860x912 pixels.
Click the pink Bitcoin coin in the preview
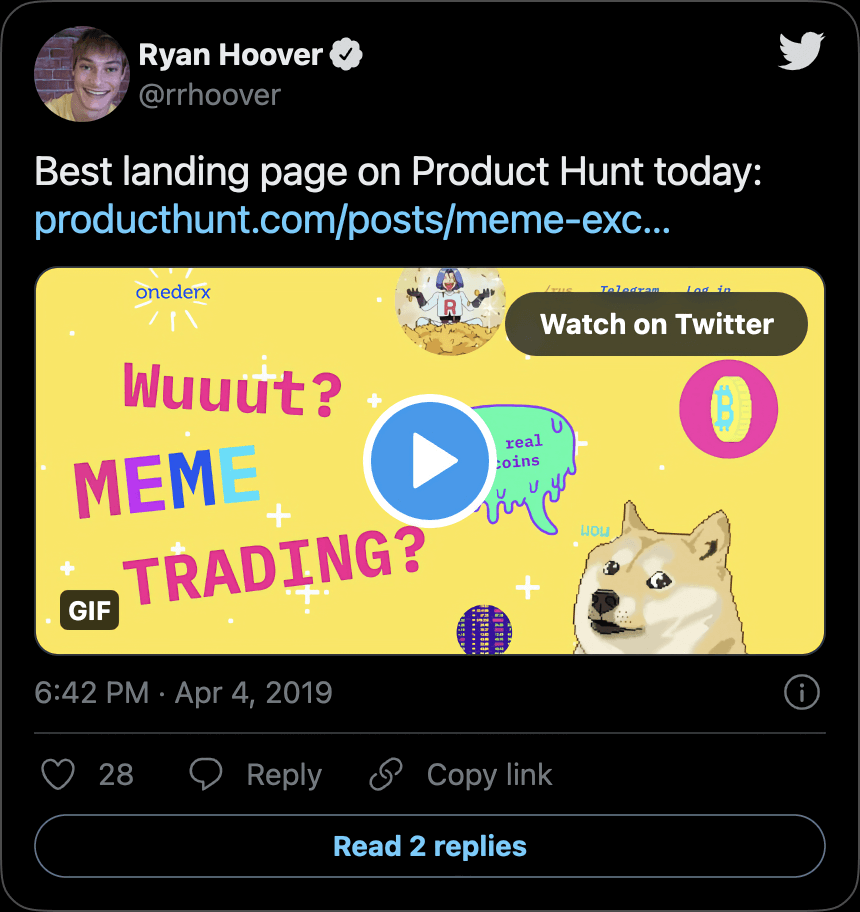coord(727,409)
